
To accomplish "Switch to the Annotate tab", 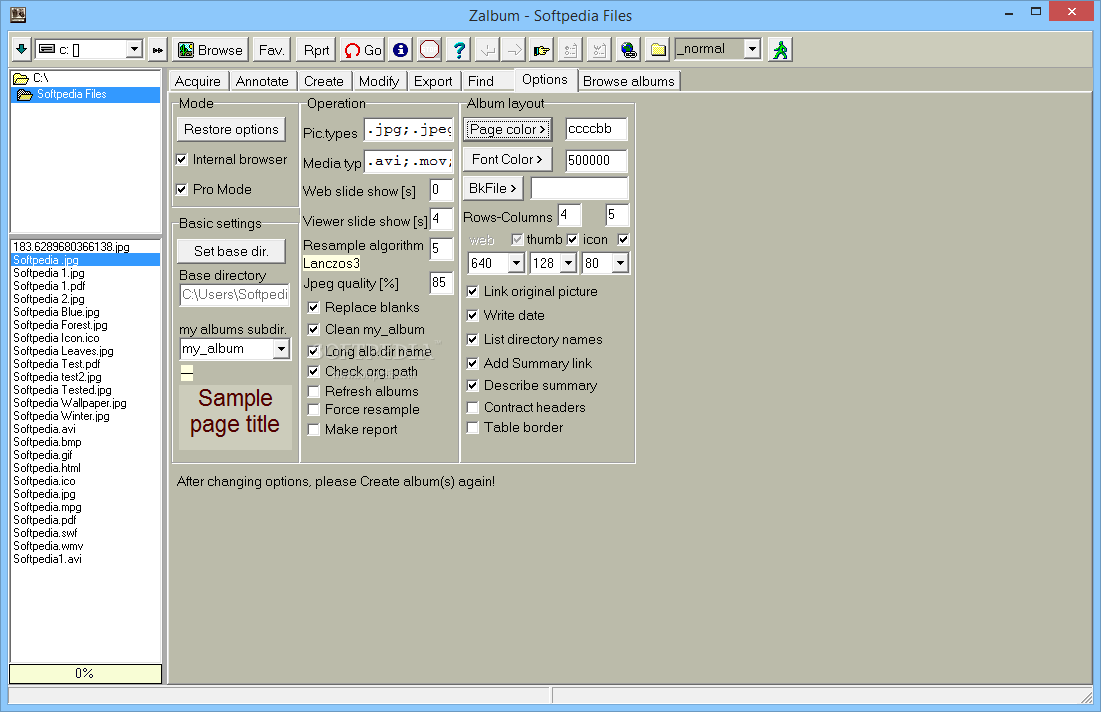I will [262, 81].
